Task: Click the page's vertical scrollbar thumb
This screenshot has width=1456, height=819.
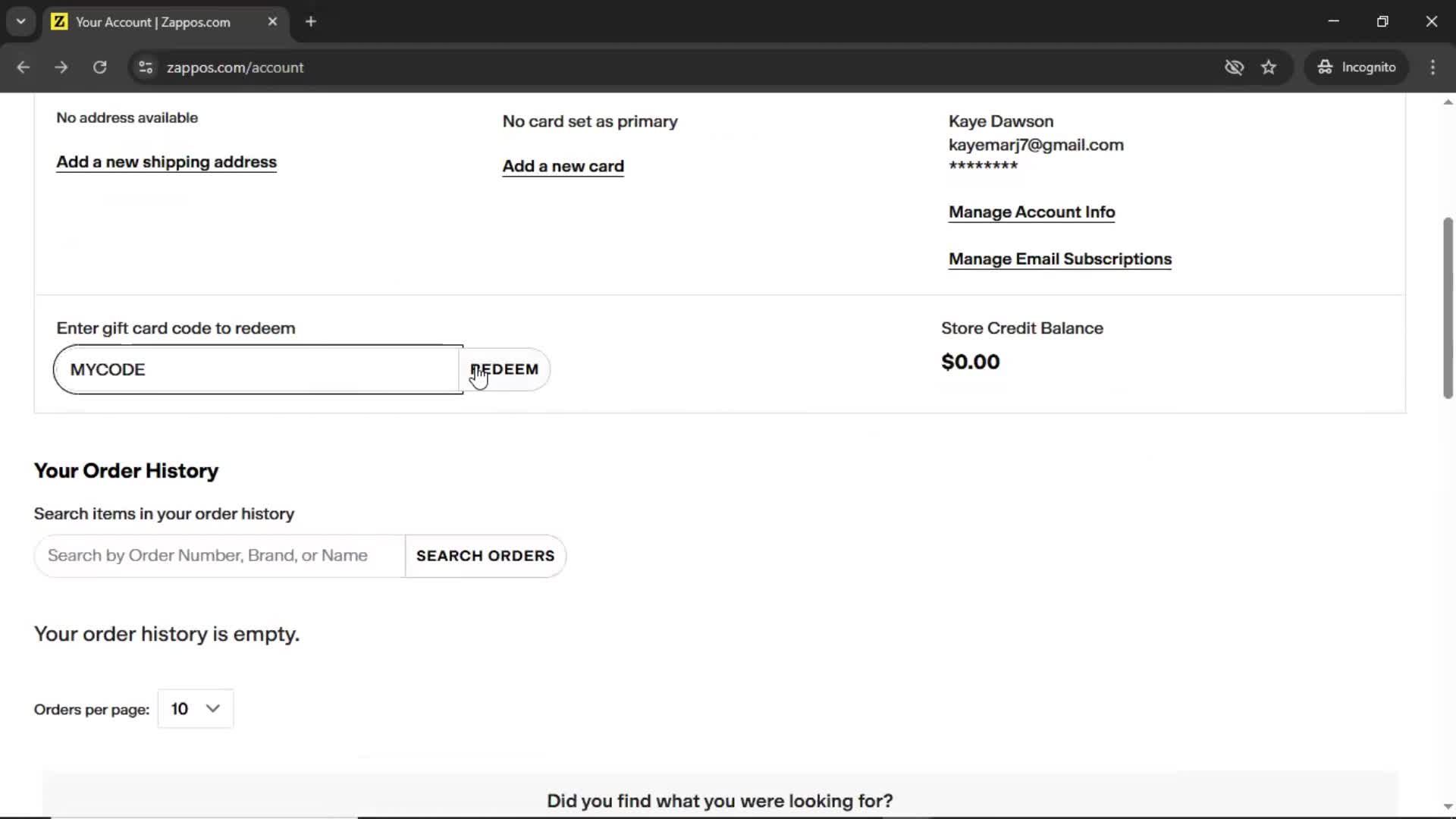Action: click(x=1448, y=307)
